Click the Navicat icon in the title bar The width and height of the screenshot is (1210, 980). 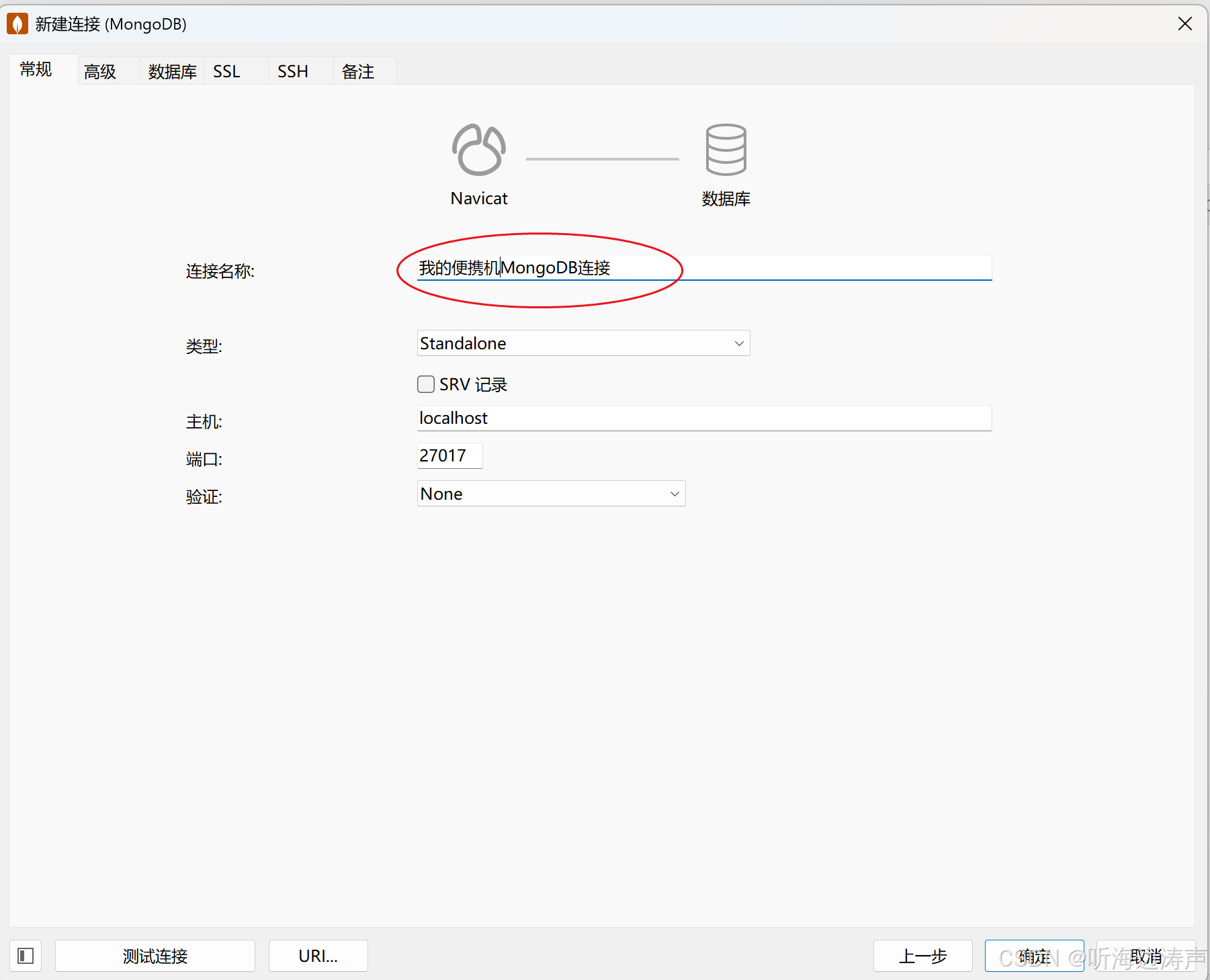coord(17,23)
